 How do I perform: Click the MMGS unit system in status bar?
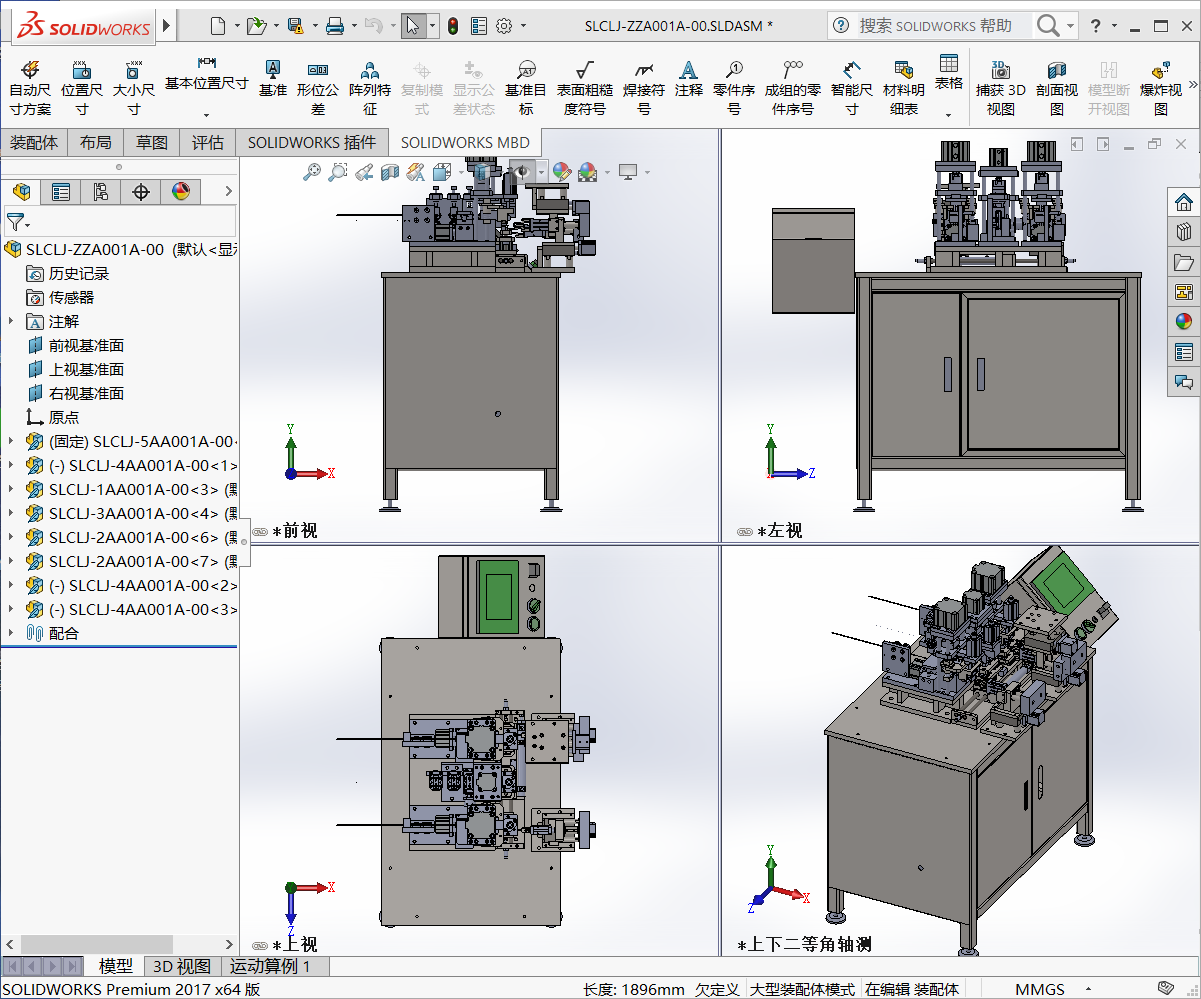pyautogui.click(x=1040, y=989)
